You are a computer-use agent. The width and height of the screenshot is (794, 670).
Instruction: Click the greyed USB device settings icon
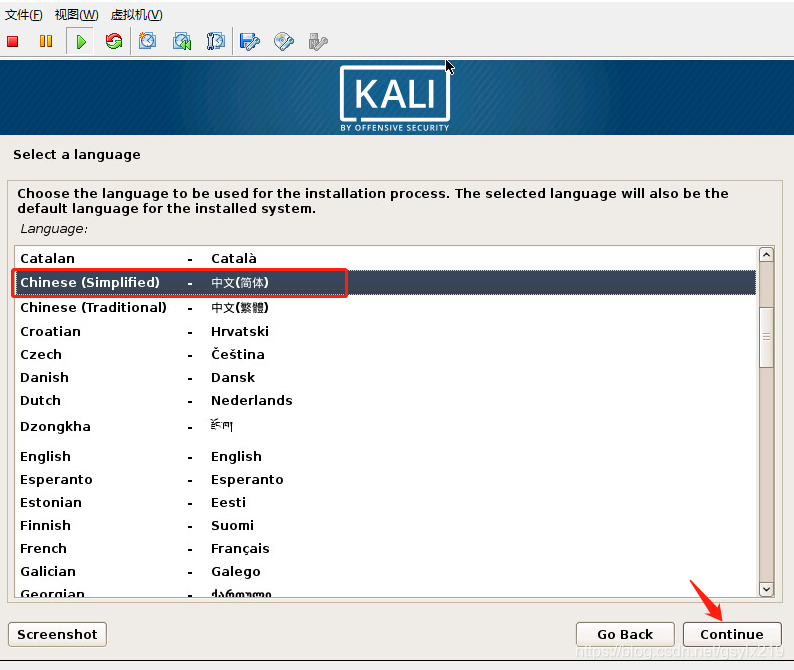click(x=318, y=42)
